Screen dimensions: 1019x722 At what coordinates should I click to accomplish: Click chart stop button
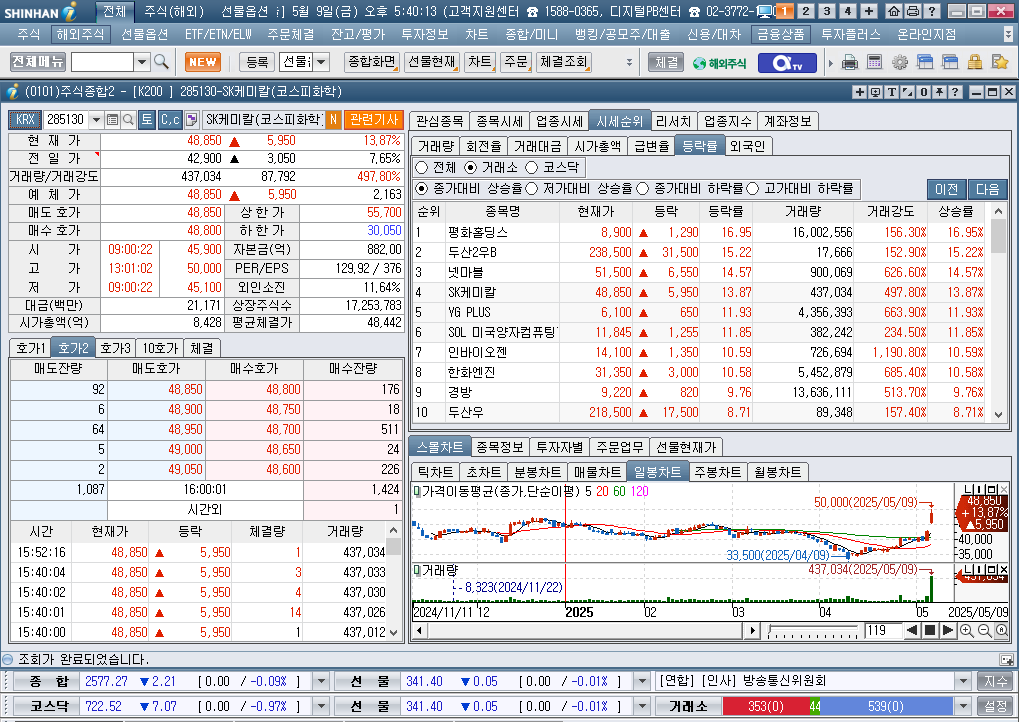point(930,630)
